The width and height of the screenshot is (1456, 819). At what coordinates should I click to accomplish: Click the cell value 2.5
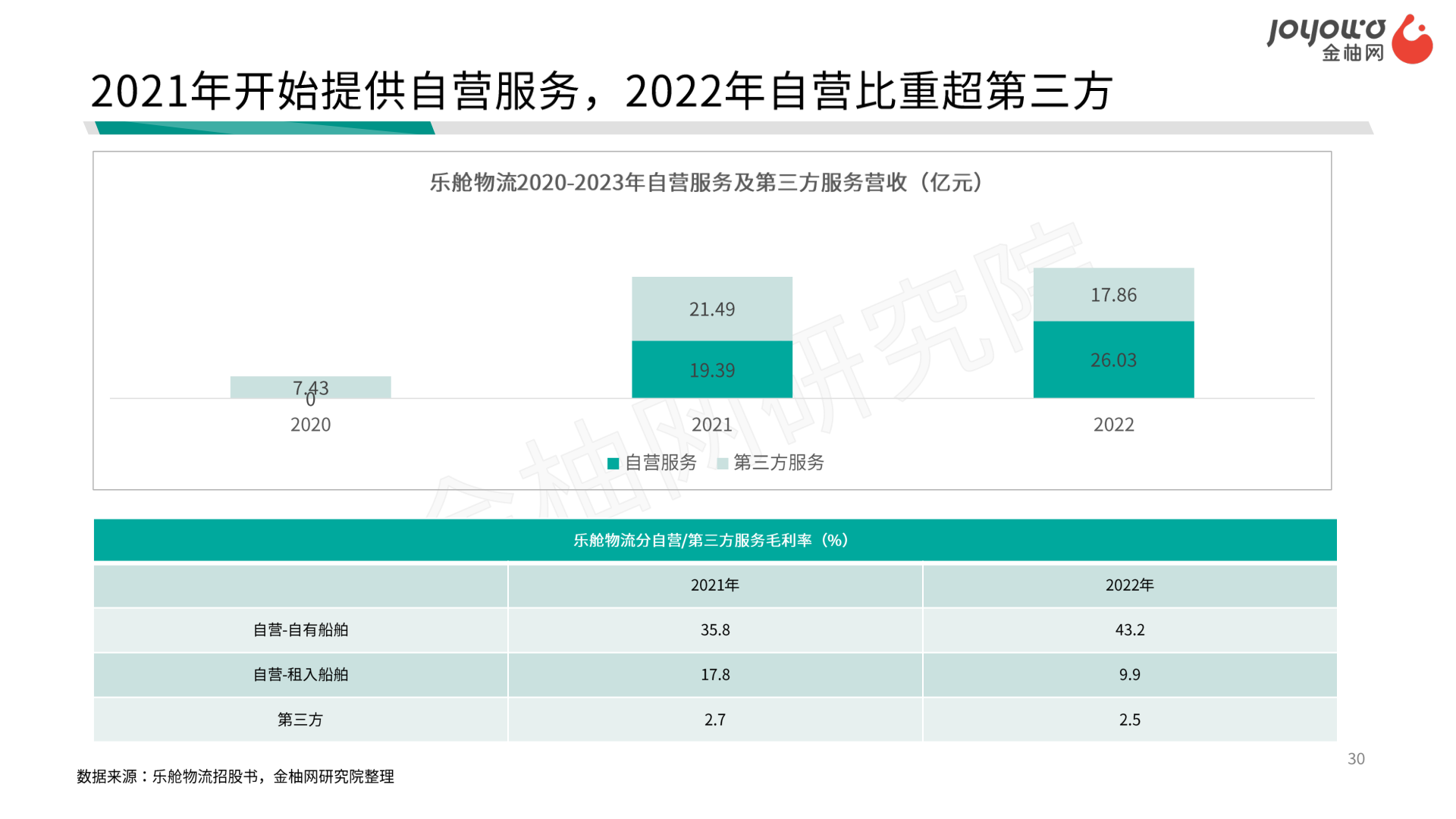[x=1130, y=720]
